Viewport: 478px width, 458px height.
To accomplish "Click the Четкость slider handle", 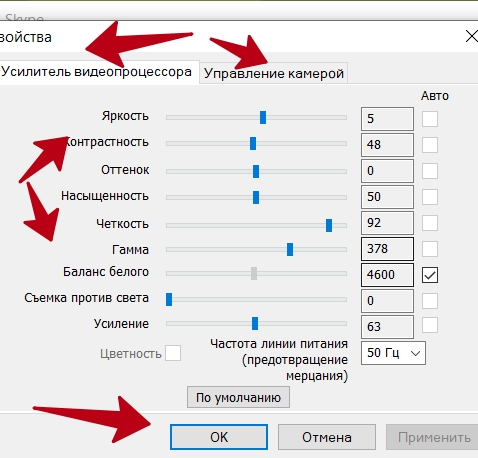I will 329,225.
